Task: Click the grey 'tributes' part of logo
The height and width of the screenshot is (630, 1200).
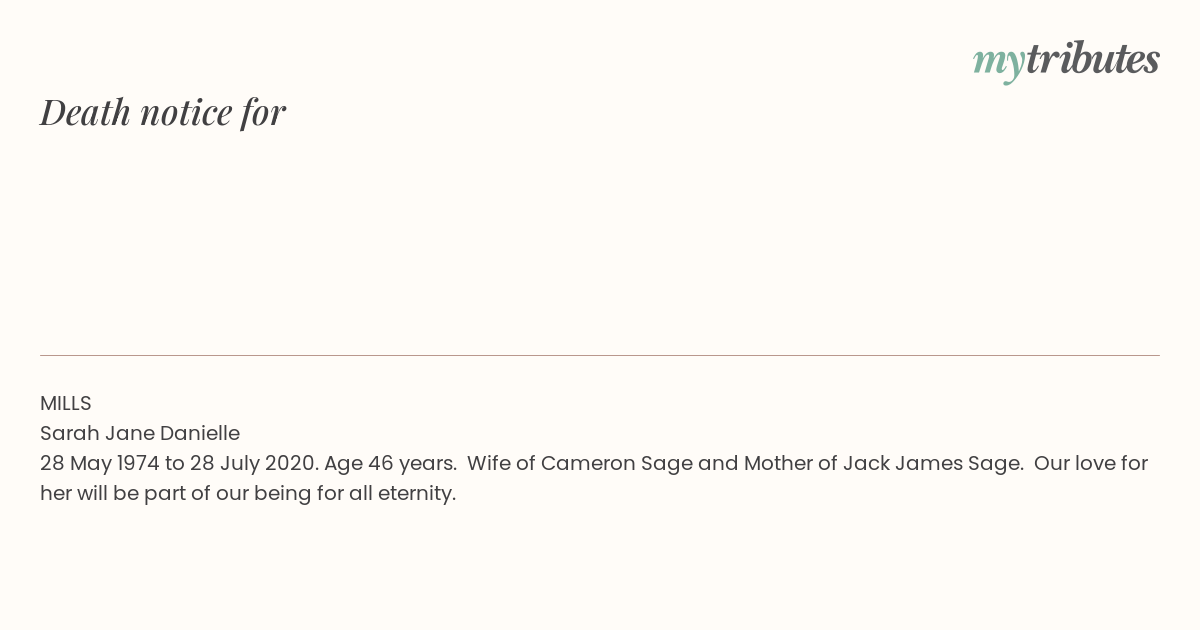Action: pyautogui.click(x=1092, y=59)
